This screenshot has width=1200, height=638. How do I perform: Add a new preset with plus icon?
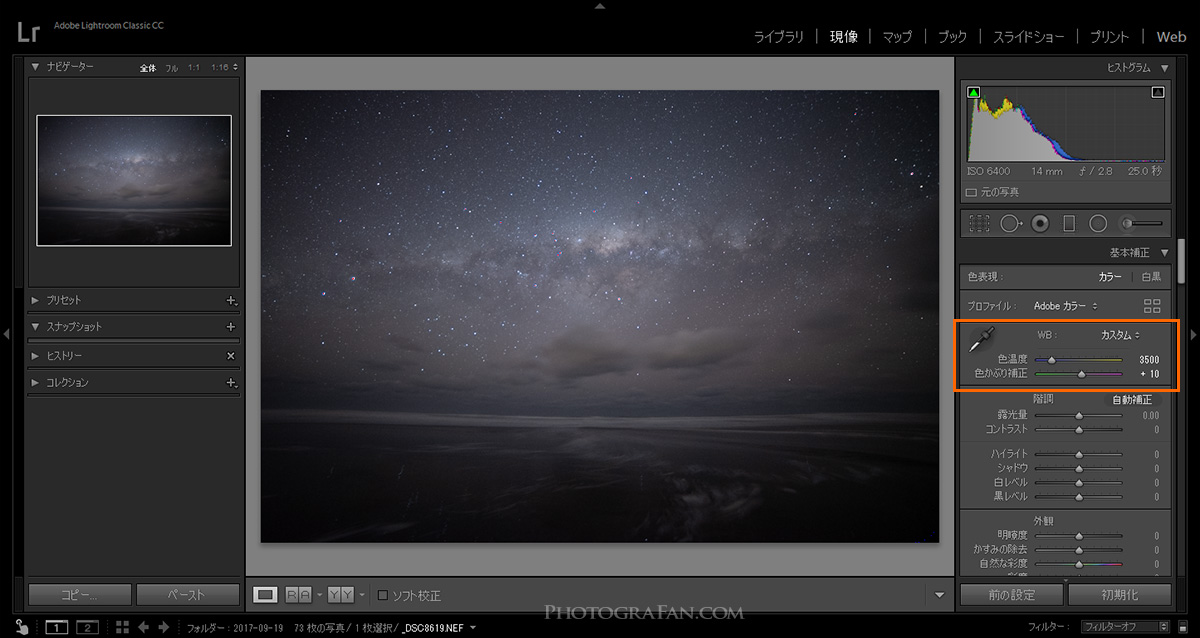pos(231,300)
